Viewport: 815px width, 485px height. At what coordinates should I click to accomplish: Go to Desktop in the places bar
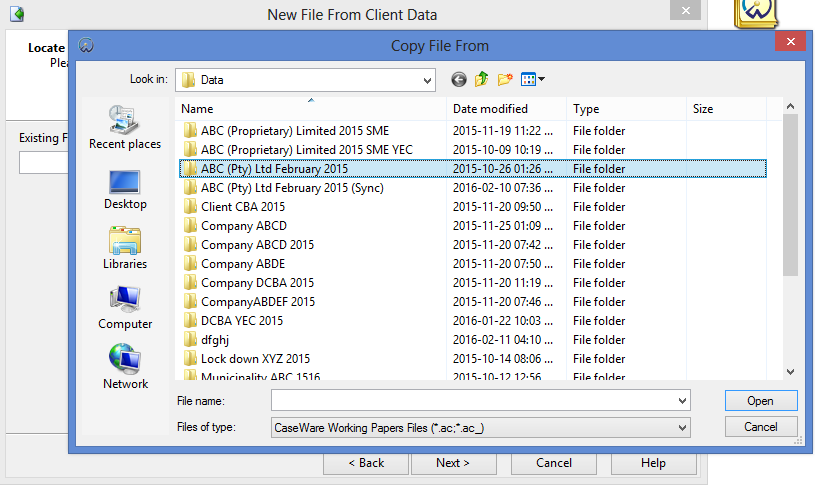125,188
